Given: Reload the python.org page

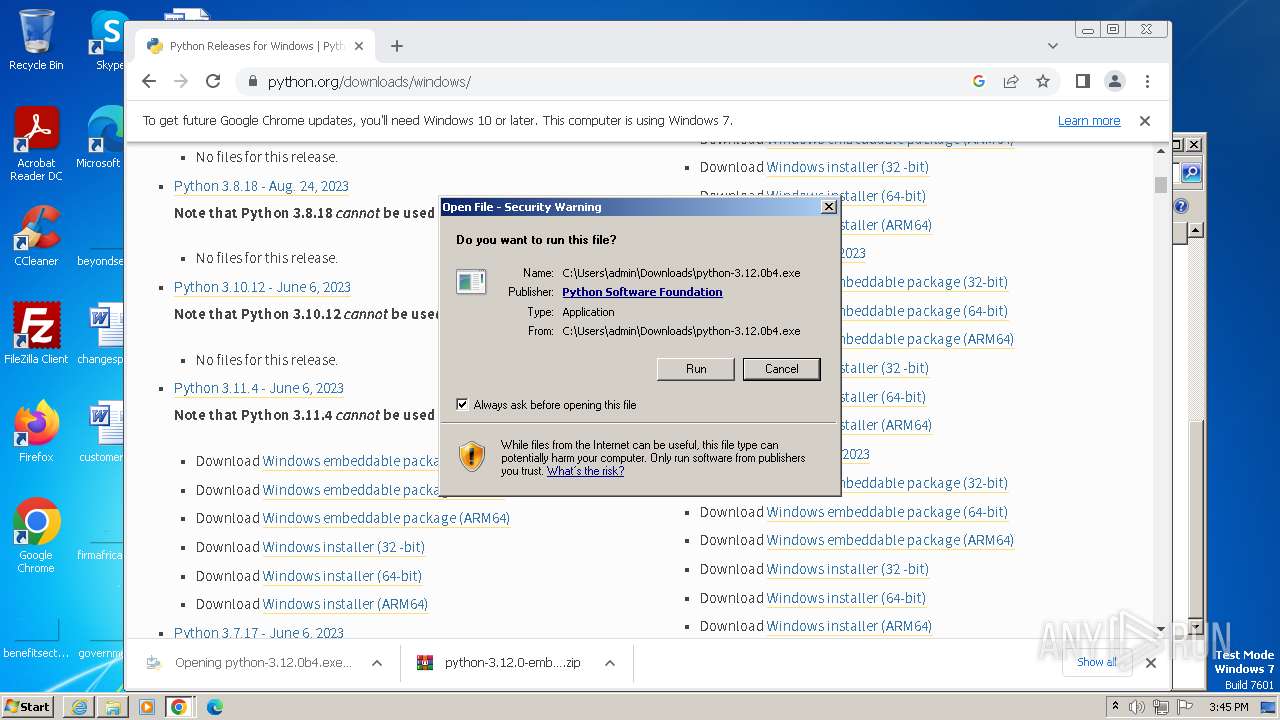Looking at the screenshot, I should (x=213, y=82).
